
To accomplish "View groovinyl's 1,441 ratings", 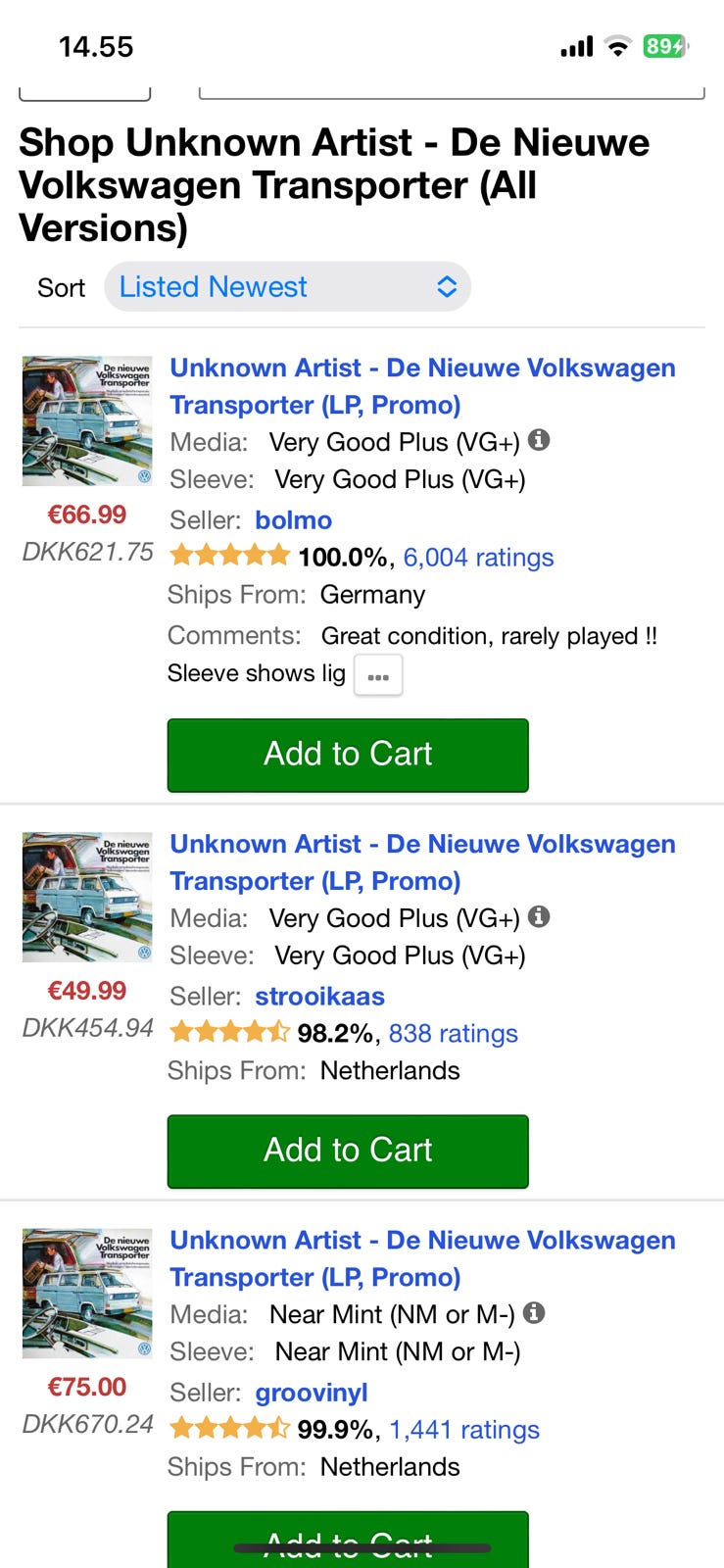I will click(x=464, y=1430).
